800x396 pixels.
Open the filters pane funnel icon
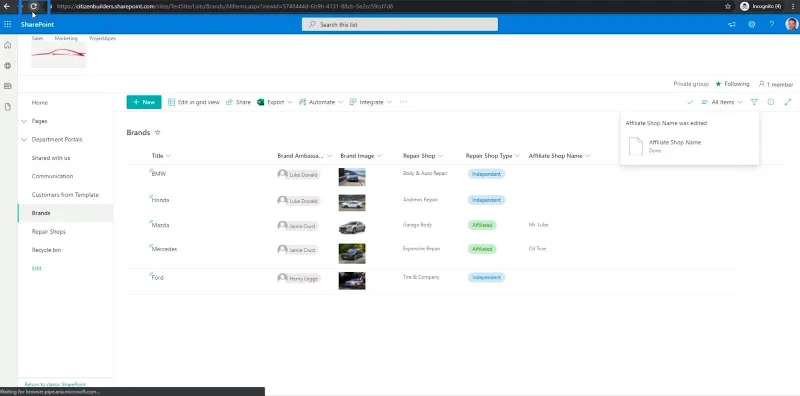[754, 102]
